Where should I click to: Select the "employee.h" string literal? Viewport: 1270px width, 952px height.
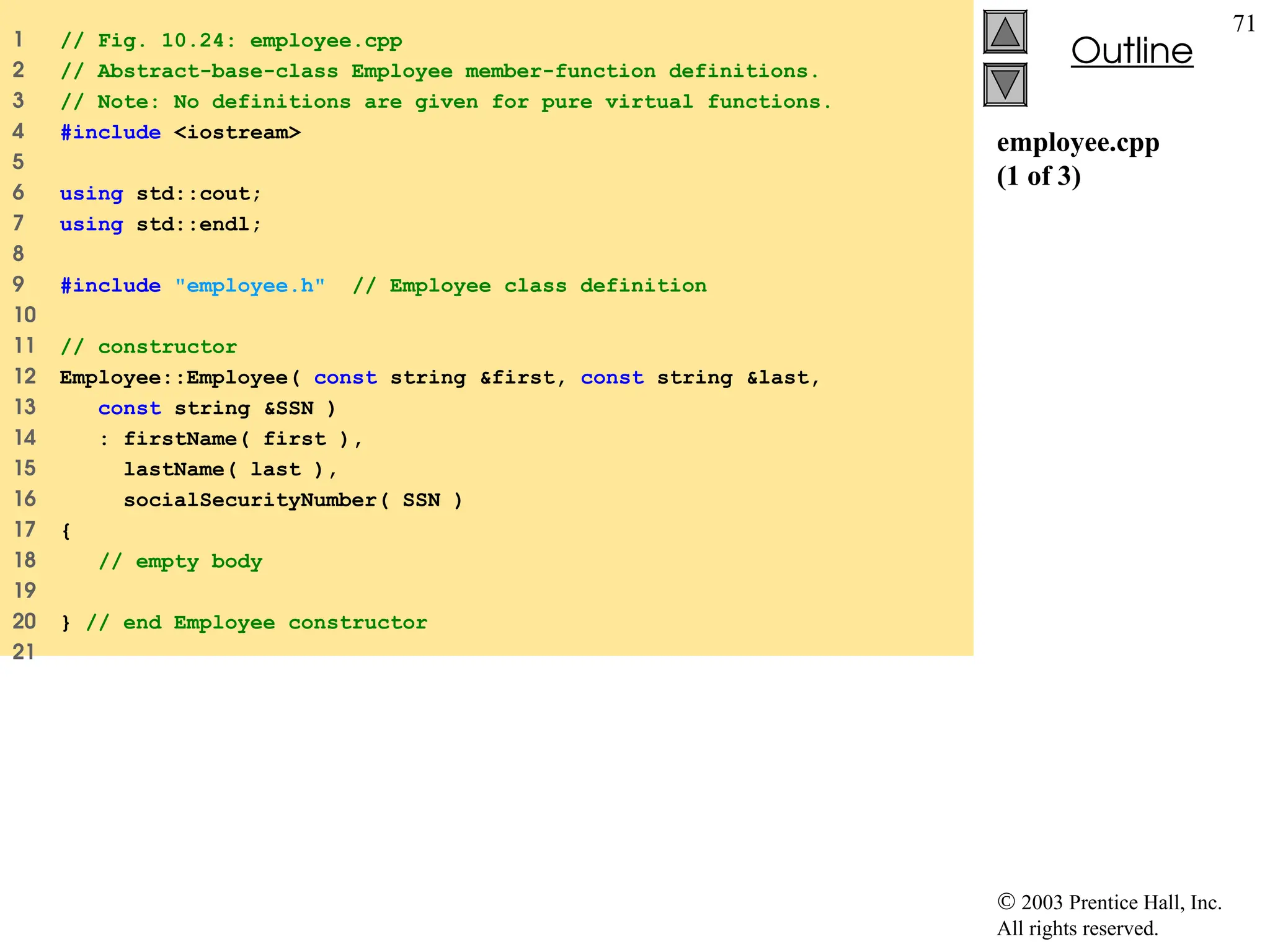tap(250, 286)
